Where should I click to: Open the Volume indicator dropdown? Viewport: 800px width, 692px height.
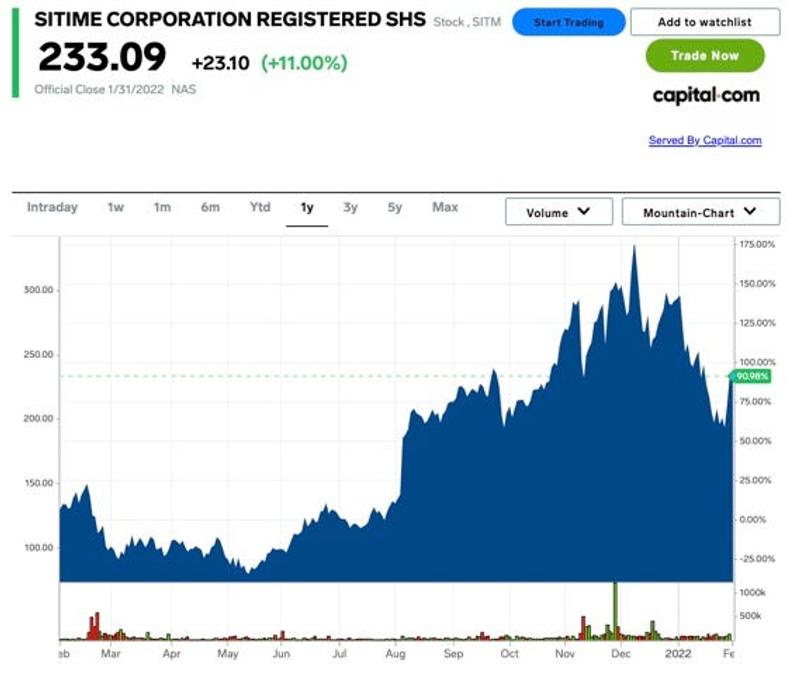coord(559,212)
